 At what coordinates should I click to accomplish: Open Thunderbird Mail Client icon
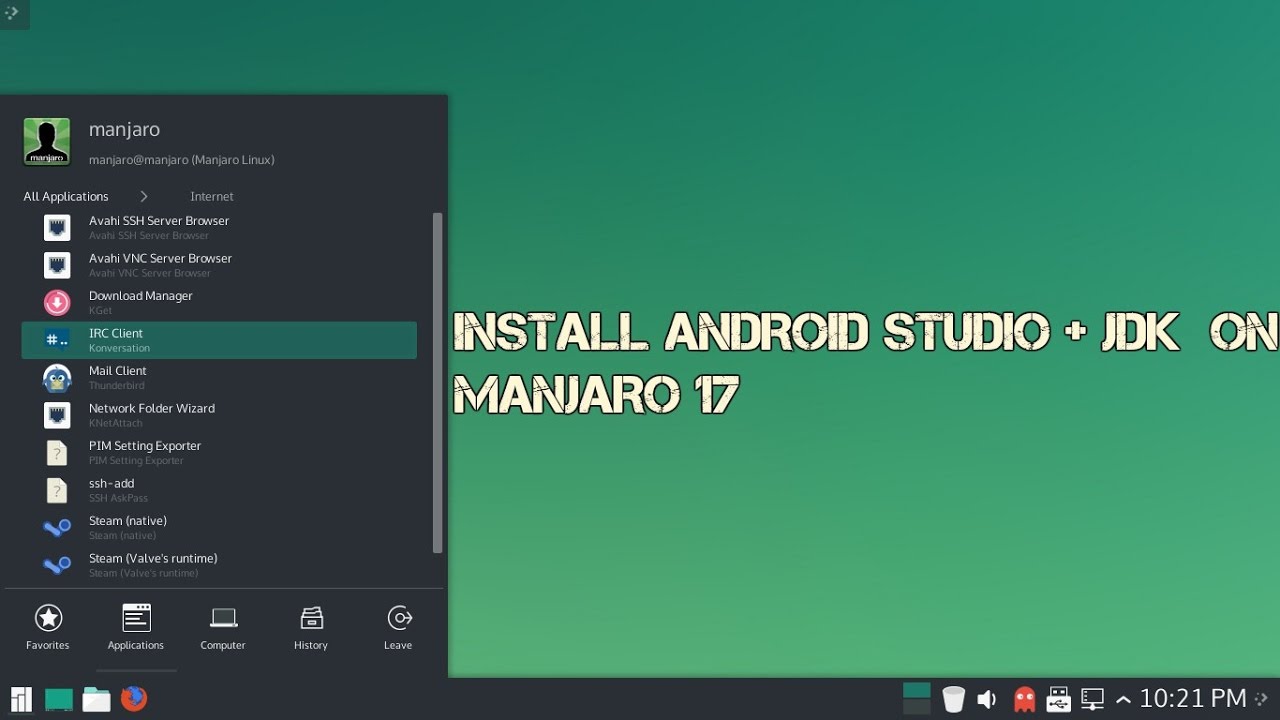click(x=57, y=378)
